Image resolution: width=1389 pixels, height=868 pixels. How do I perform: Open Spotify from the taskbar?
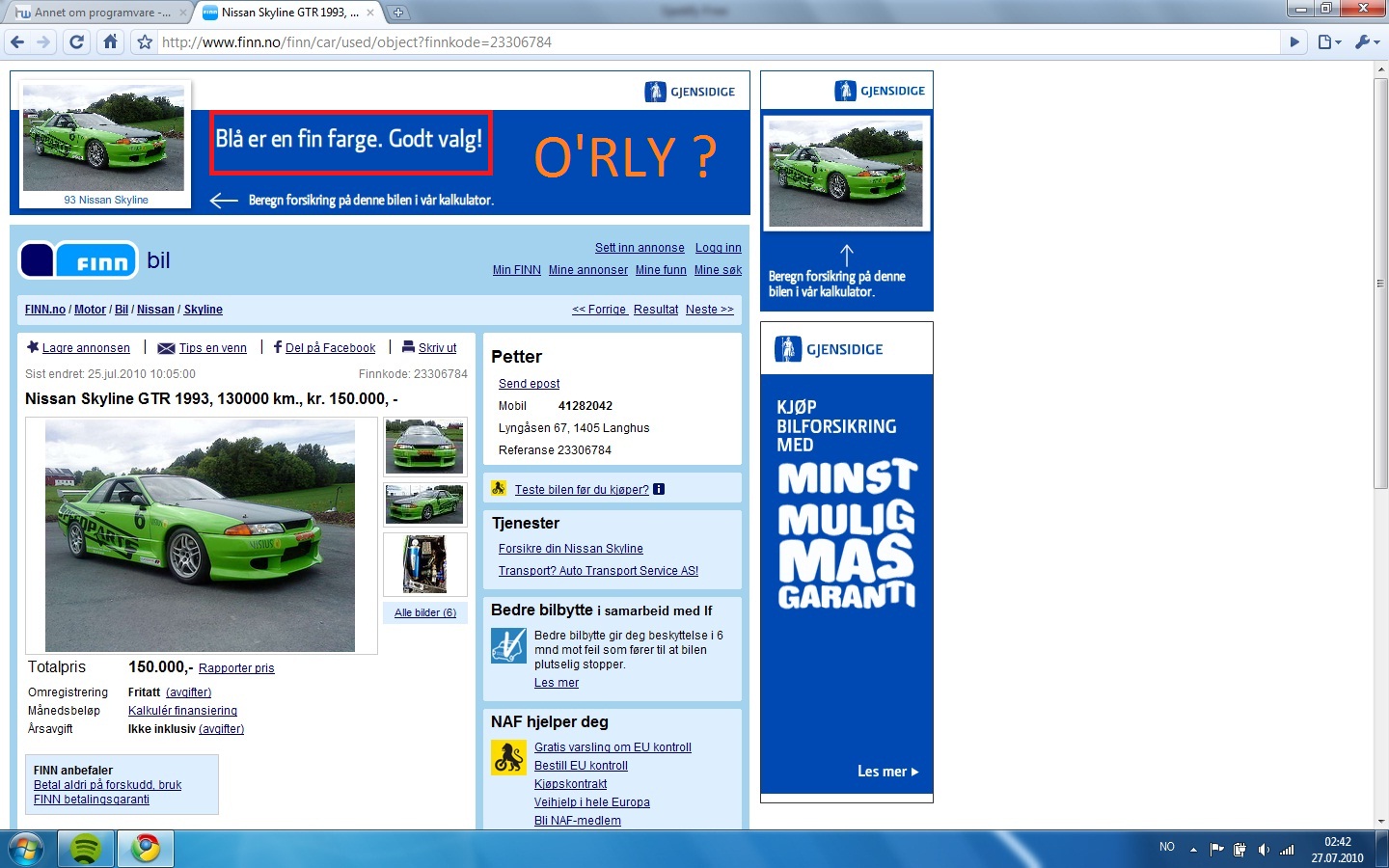(x=86, y=849)
